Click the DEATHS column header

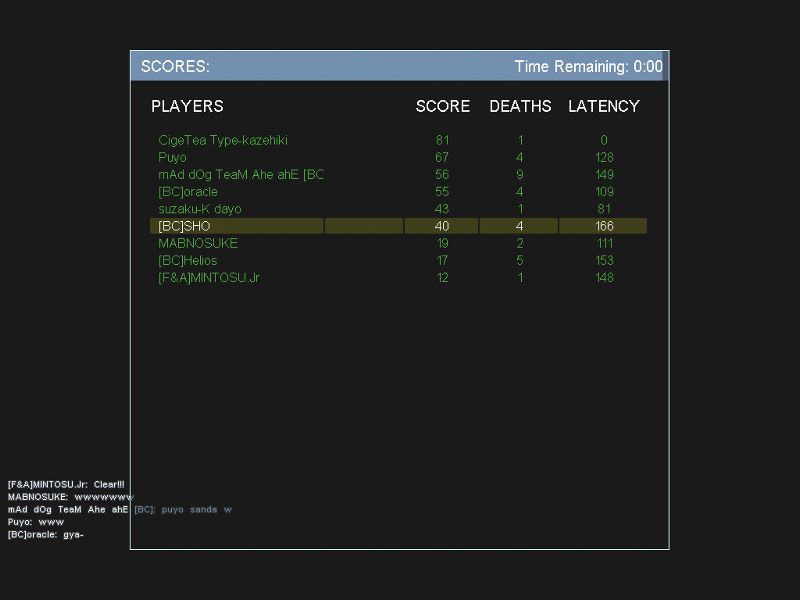point(520,106)
